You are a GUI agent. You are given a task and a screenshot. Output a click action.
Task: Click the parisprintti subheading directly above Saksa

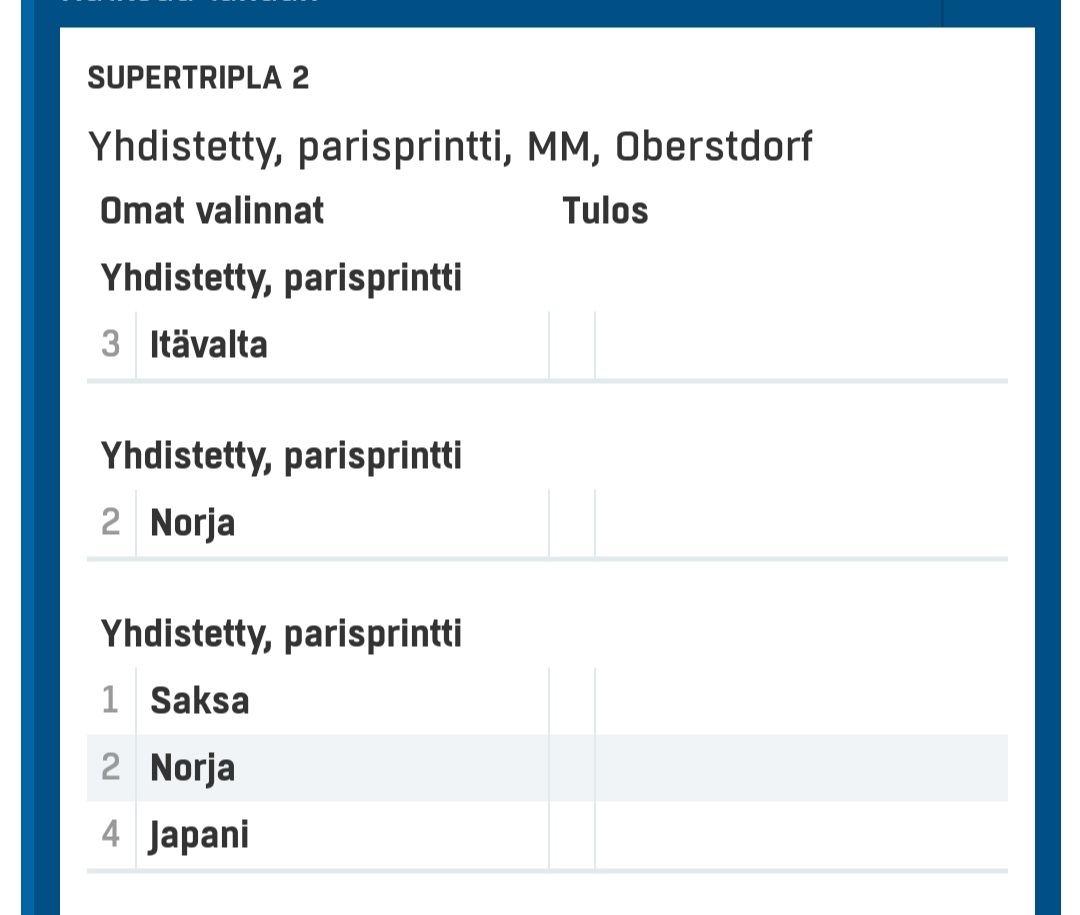pos(281,634)
